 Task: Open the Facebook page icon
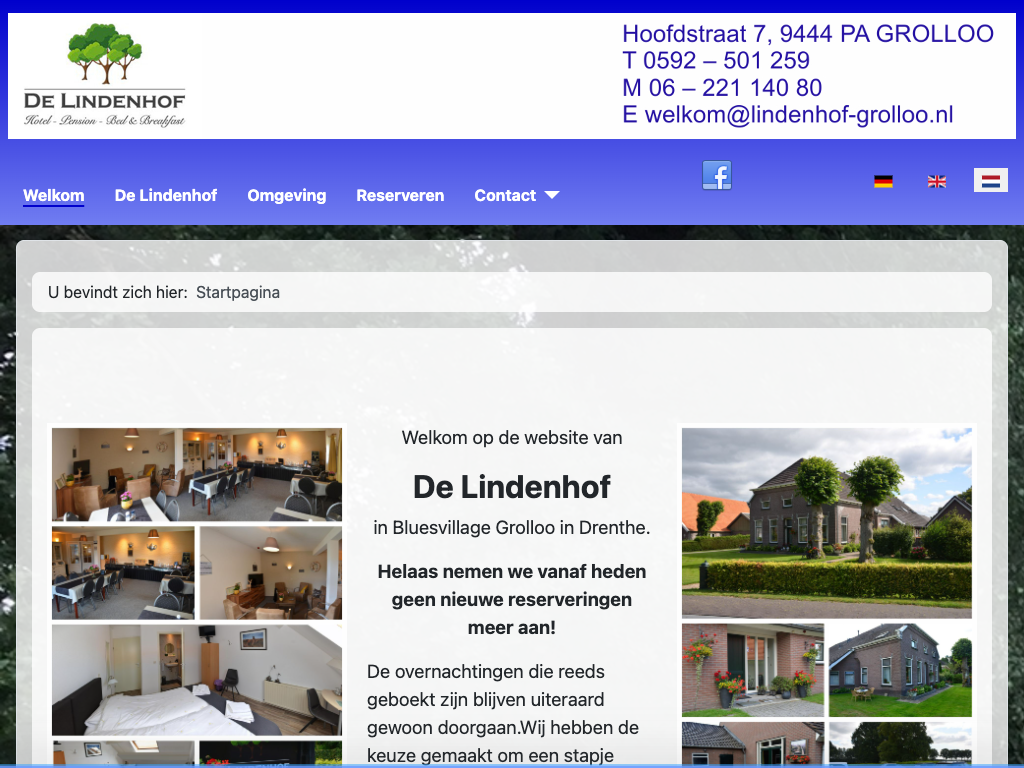[x=716, y=175]
